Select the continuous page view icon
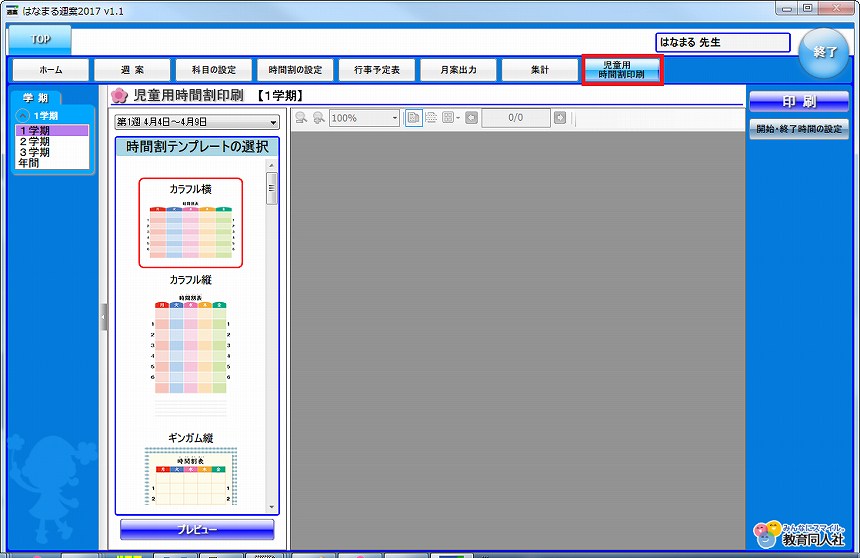 point(431,117)
